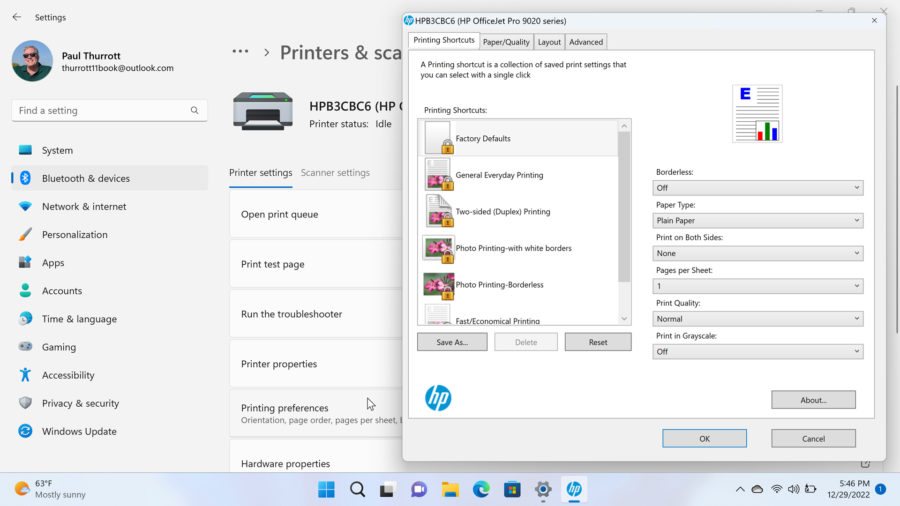
Task: Expand Print in Grayscale dropdown
Action: point(758,352)
